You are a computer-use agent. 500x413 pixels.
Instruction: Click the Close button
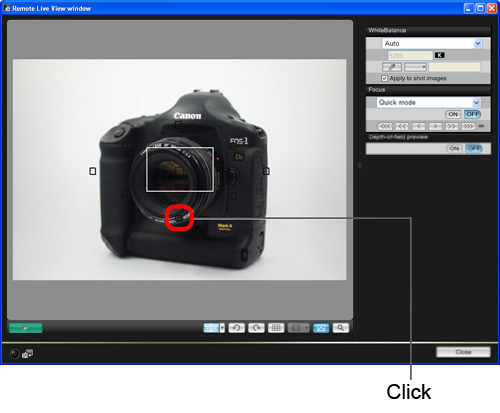tap(463, 352)
